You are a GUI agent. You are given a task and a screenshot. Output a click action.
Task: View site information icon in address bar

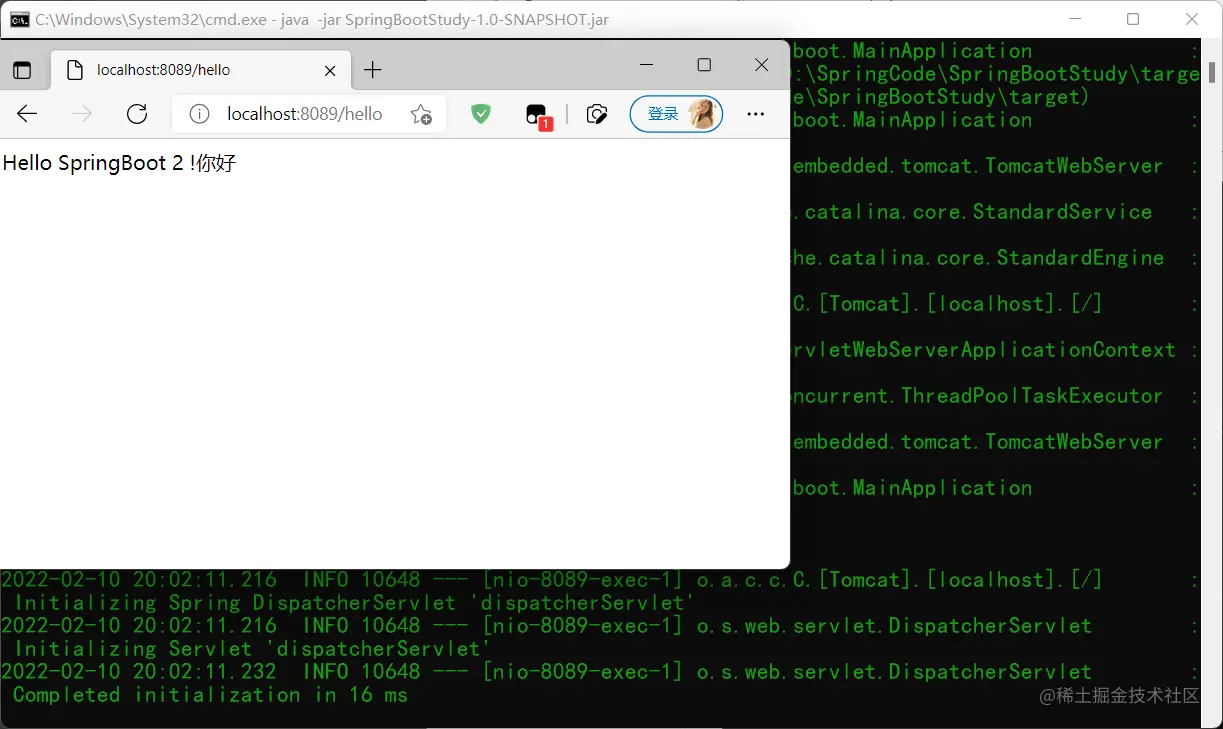(199, 114)
